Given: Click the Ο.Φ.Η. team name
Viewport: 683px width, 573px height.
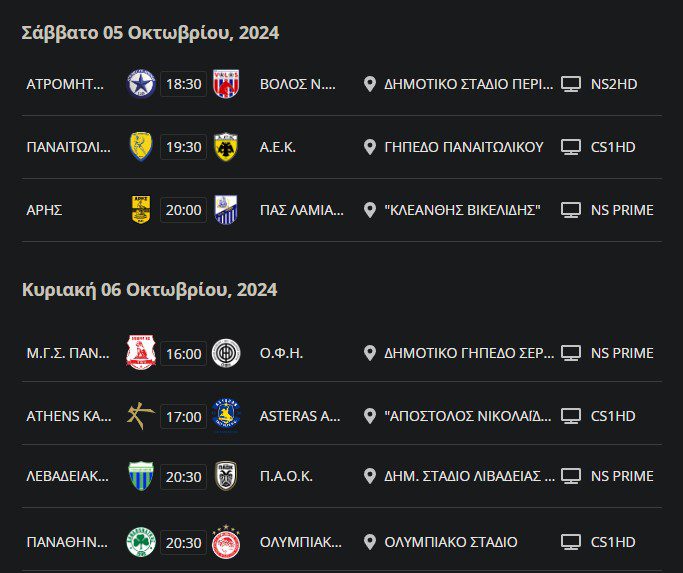Looking at the screenshot, I should [281, 353].
